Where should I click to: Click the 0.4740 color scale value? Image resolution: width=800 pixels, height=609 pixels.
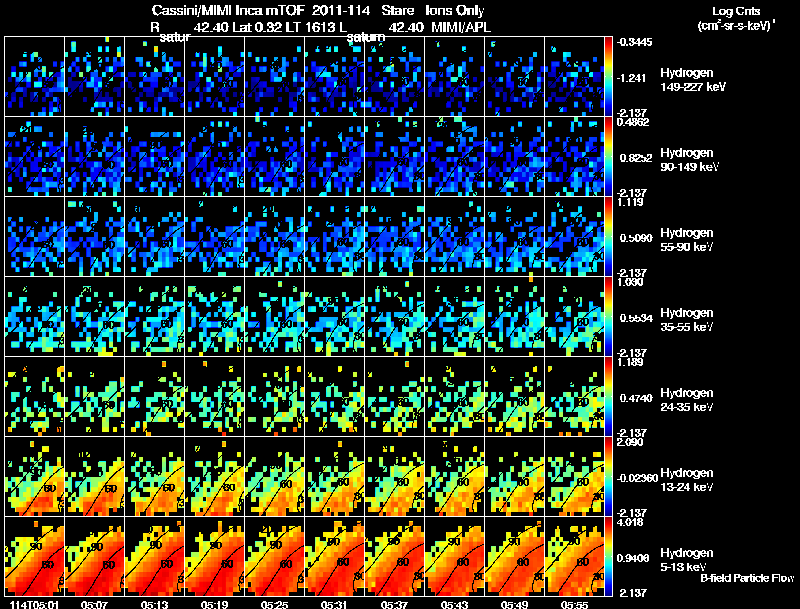coord(636,398)
